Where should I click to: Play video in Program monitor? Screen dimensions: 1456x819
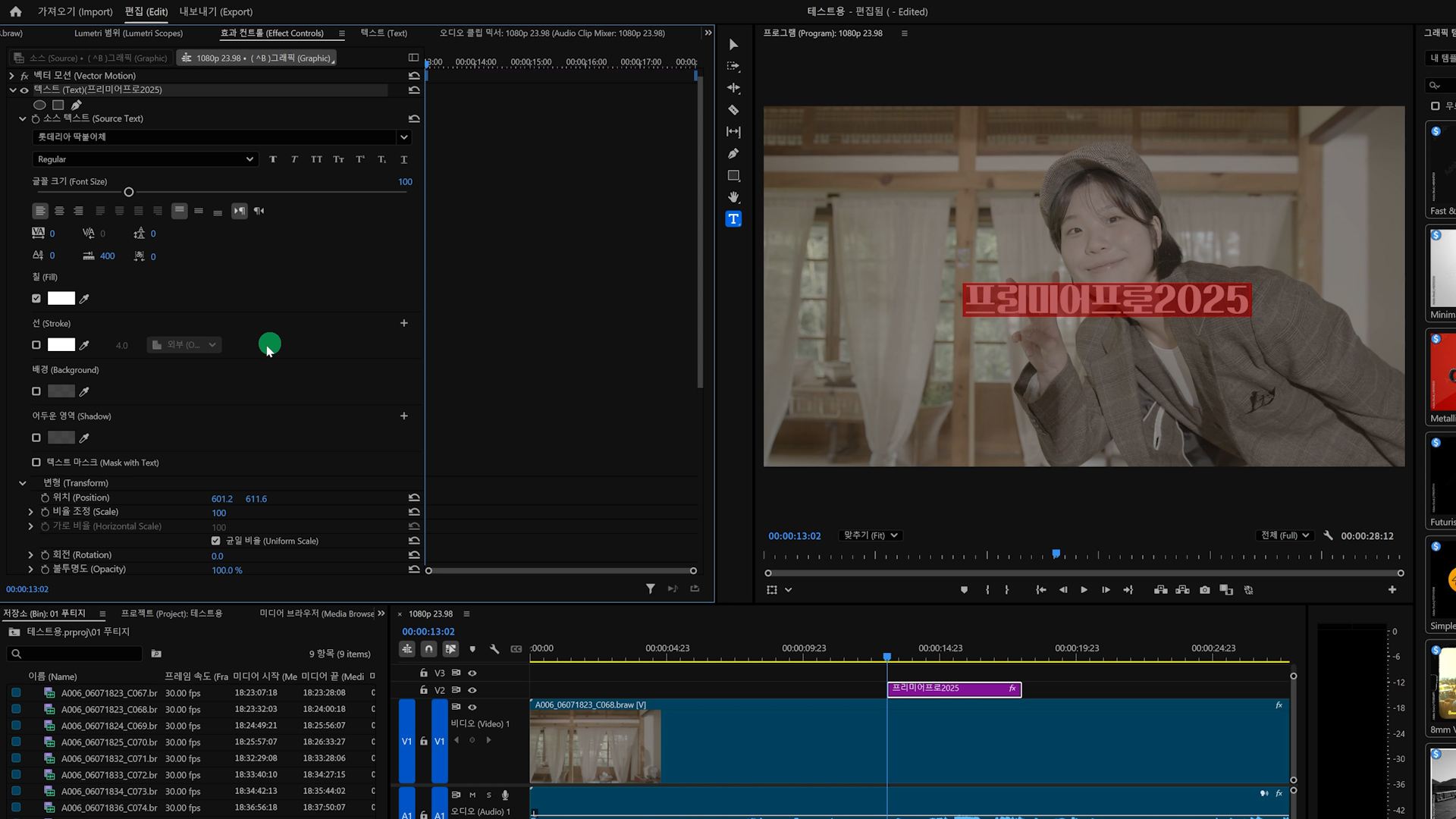pos(1084,590)
